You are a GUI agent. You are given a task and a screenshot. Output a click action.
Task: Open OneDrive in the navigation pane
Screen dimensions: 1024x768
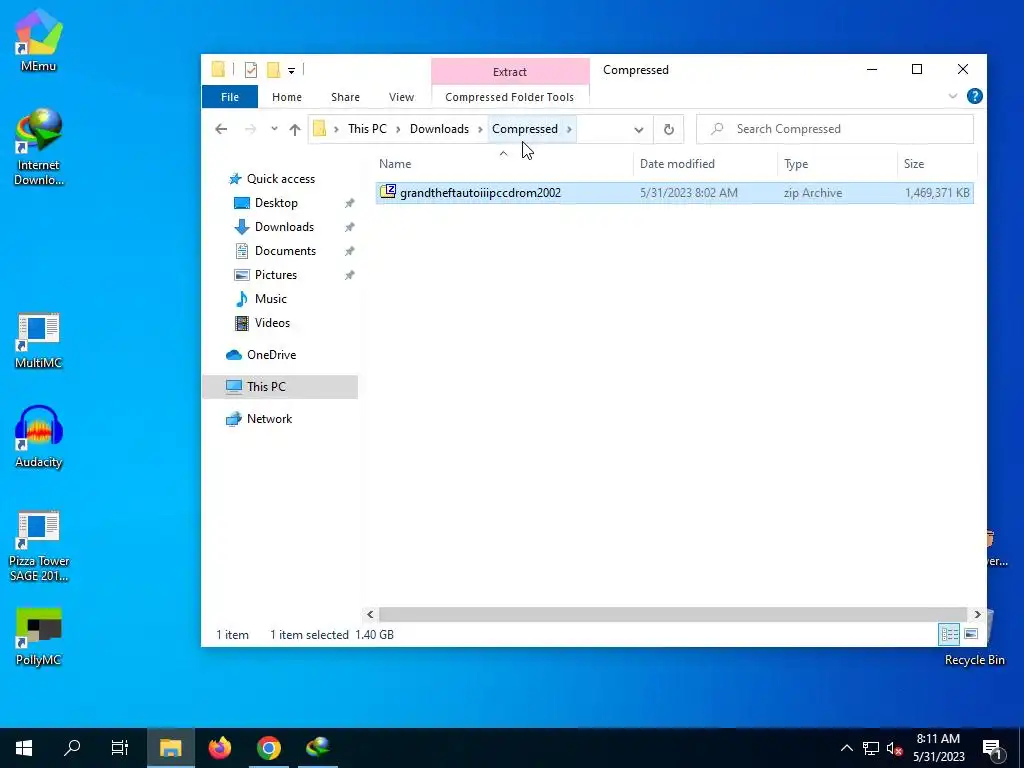coord(270,355)
